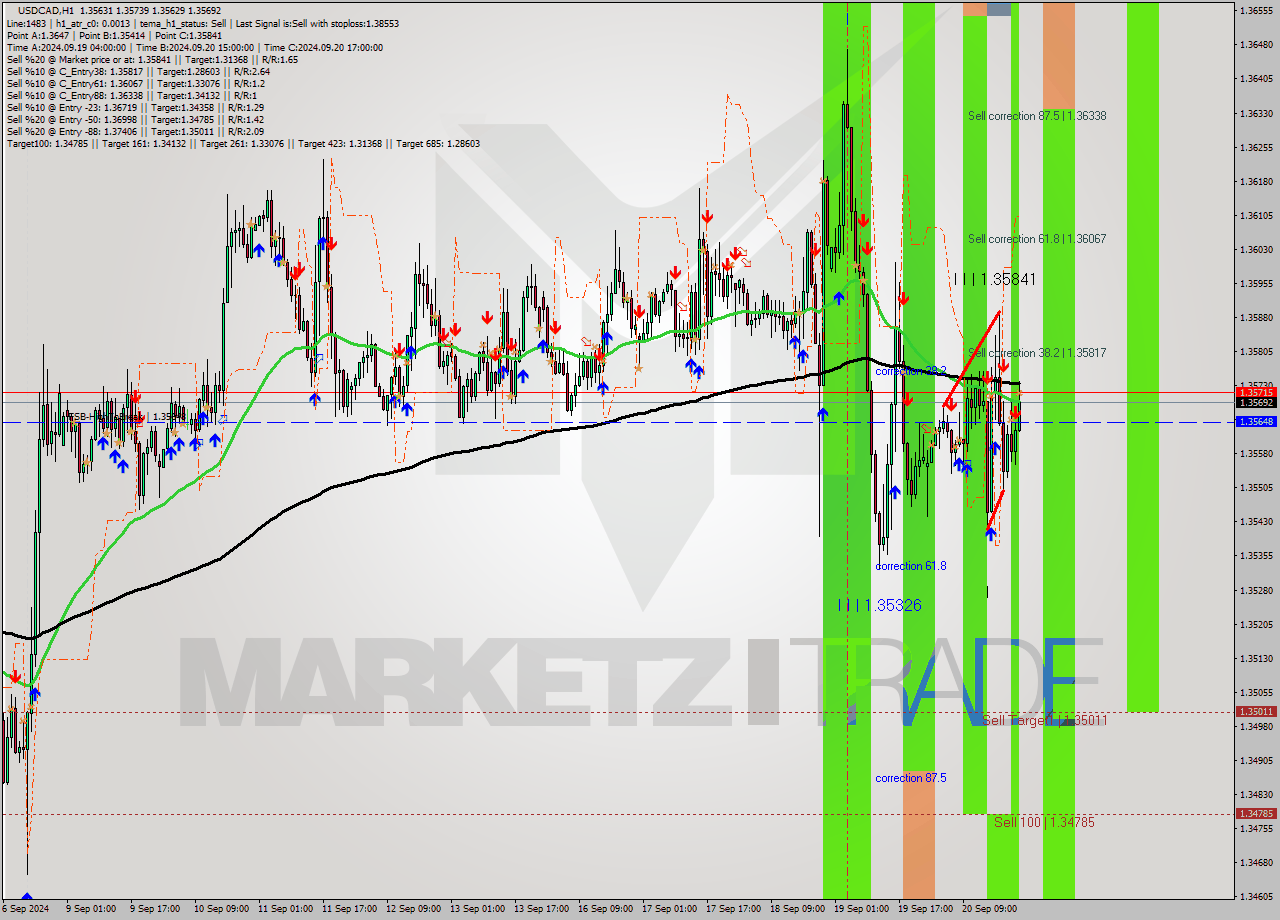Click the 1.34605 price axis value

click(1256, 896)
